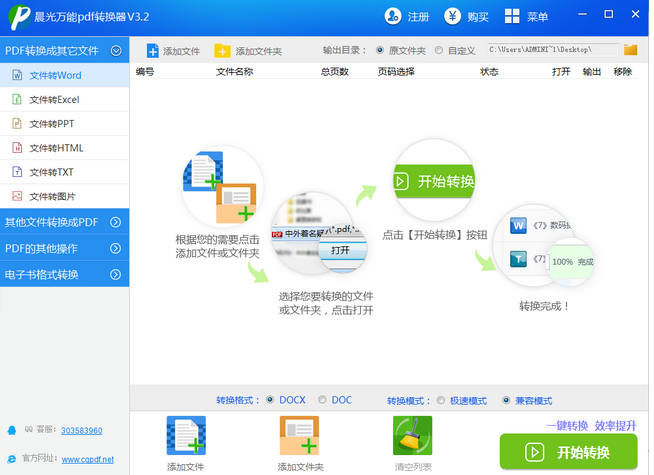Click the file-open dialog tutorial illustration
The image size is (654, 475).
pyautogui.click(x=319, y=233)
